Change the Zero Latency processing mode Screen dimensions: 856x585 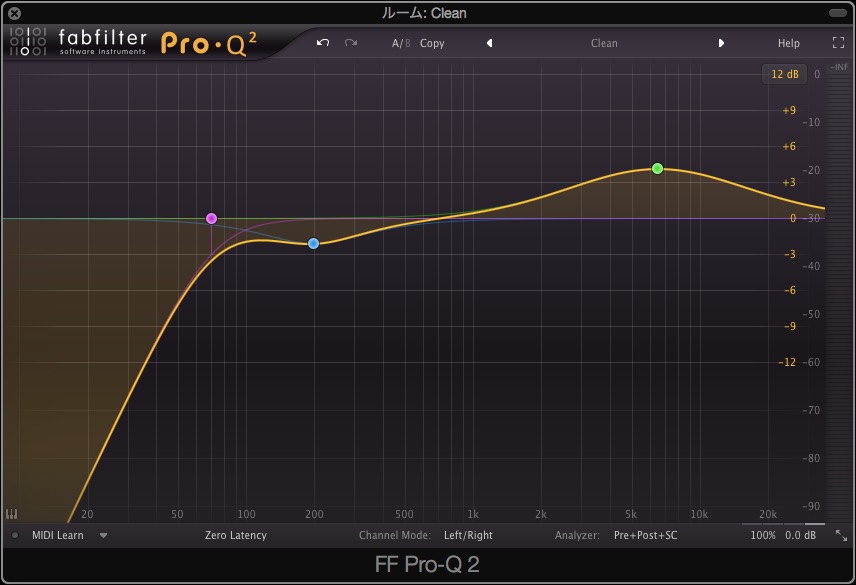point(236,535)
